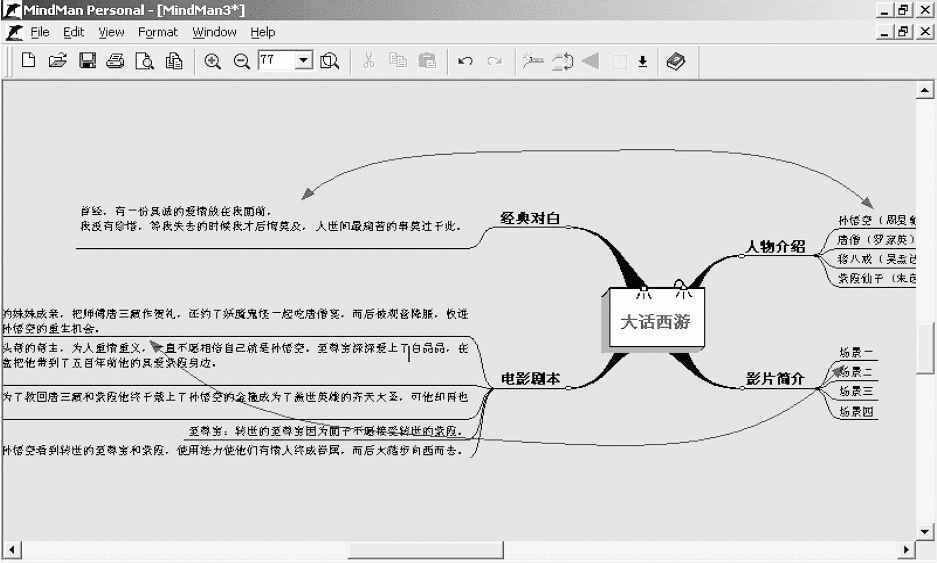This screenshot has height=563, width=937.
Task: Open the Format menu
Action: coord(158,32)
